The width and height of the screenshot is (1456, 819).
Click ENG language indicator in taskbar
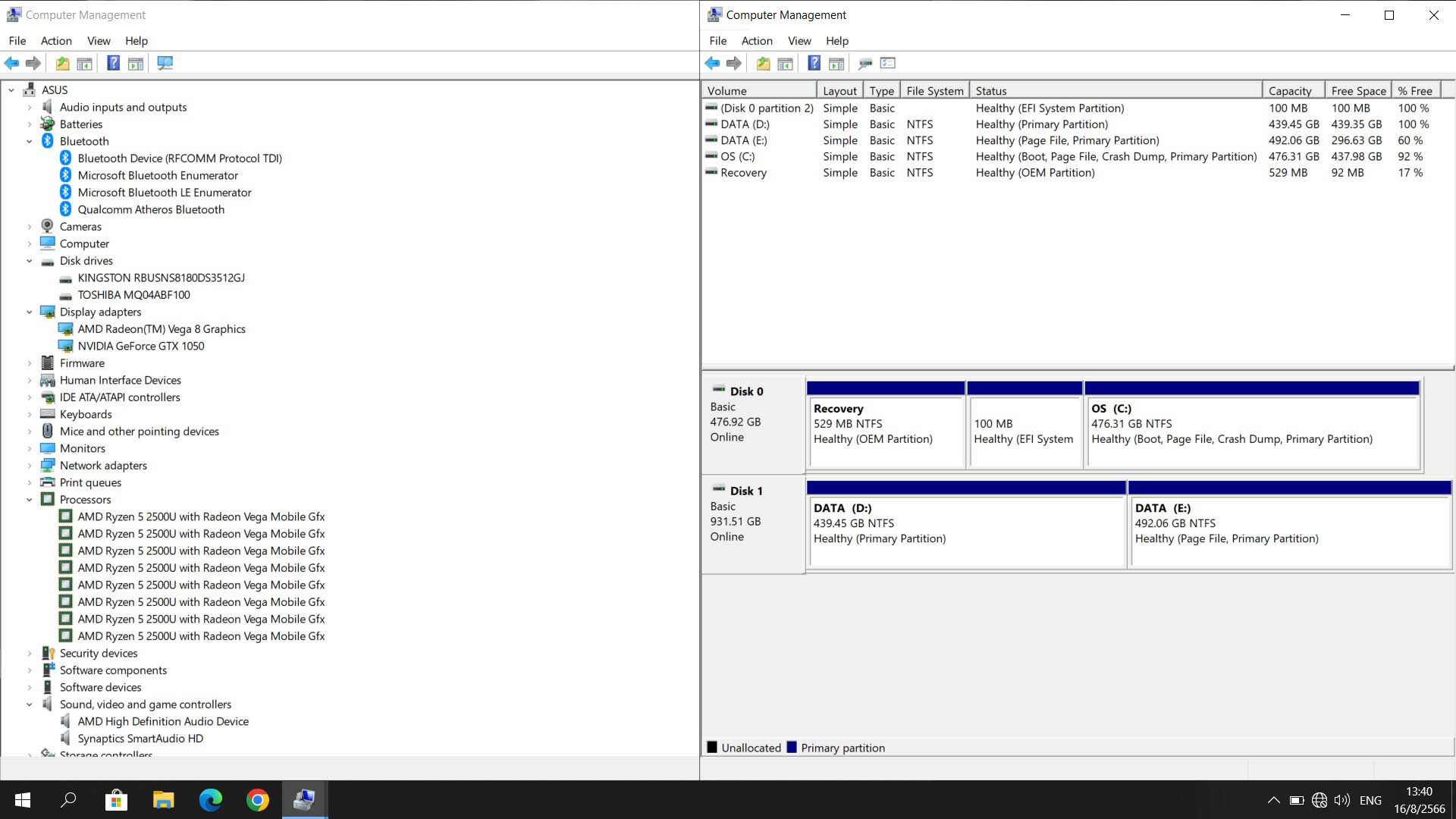tap(1370, 800)
